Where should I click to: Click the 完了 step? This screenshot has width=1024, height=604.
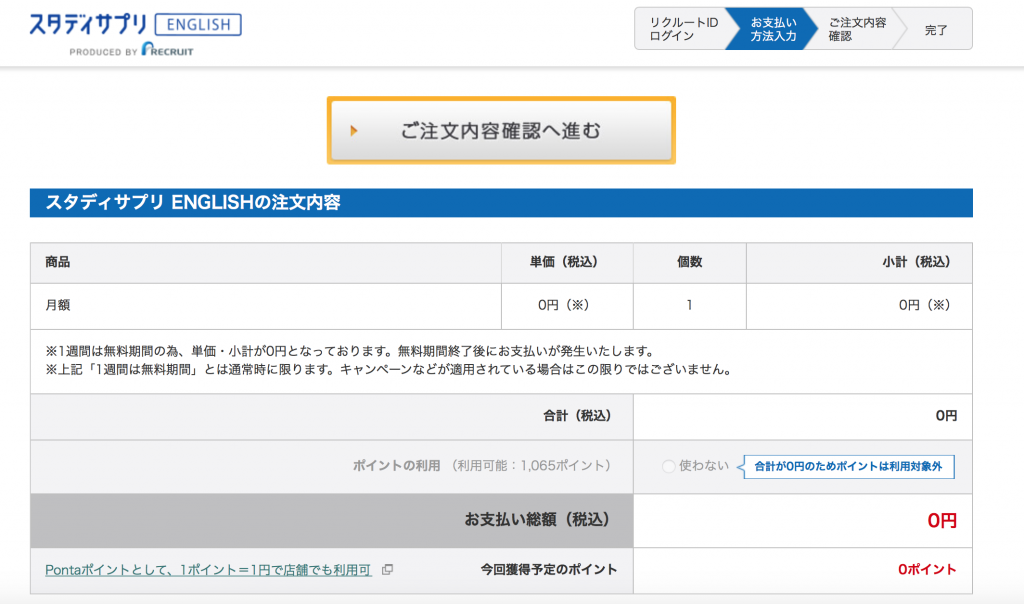tap(936, 29)
